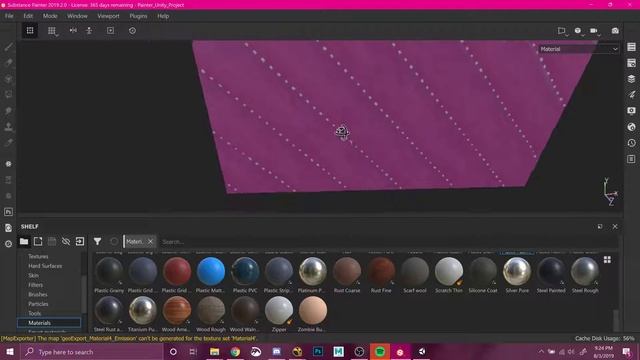Screen dimensions: 640x360
Task: Open the video camera dropdown in top toolbar
Action: coord(595,31)
